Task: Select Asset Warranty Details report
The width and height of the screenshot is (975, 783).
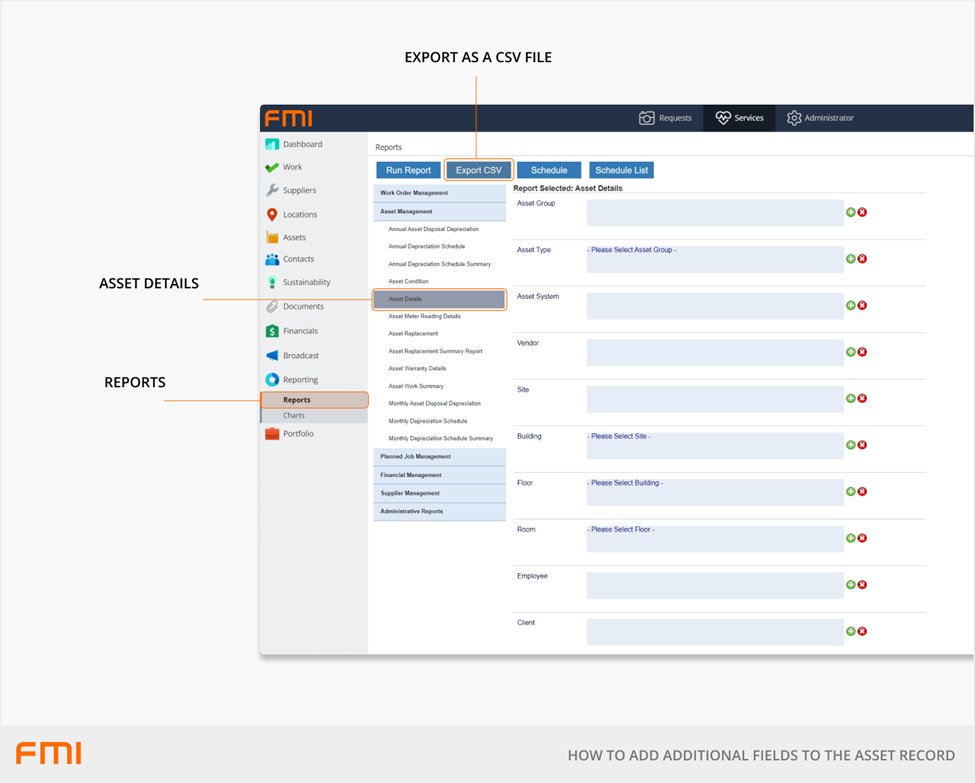Action: (417, 368)
